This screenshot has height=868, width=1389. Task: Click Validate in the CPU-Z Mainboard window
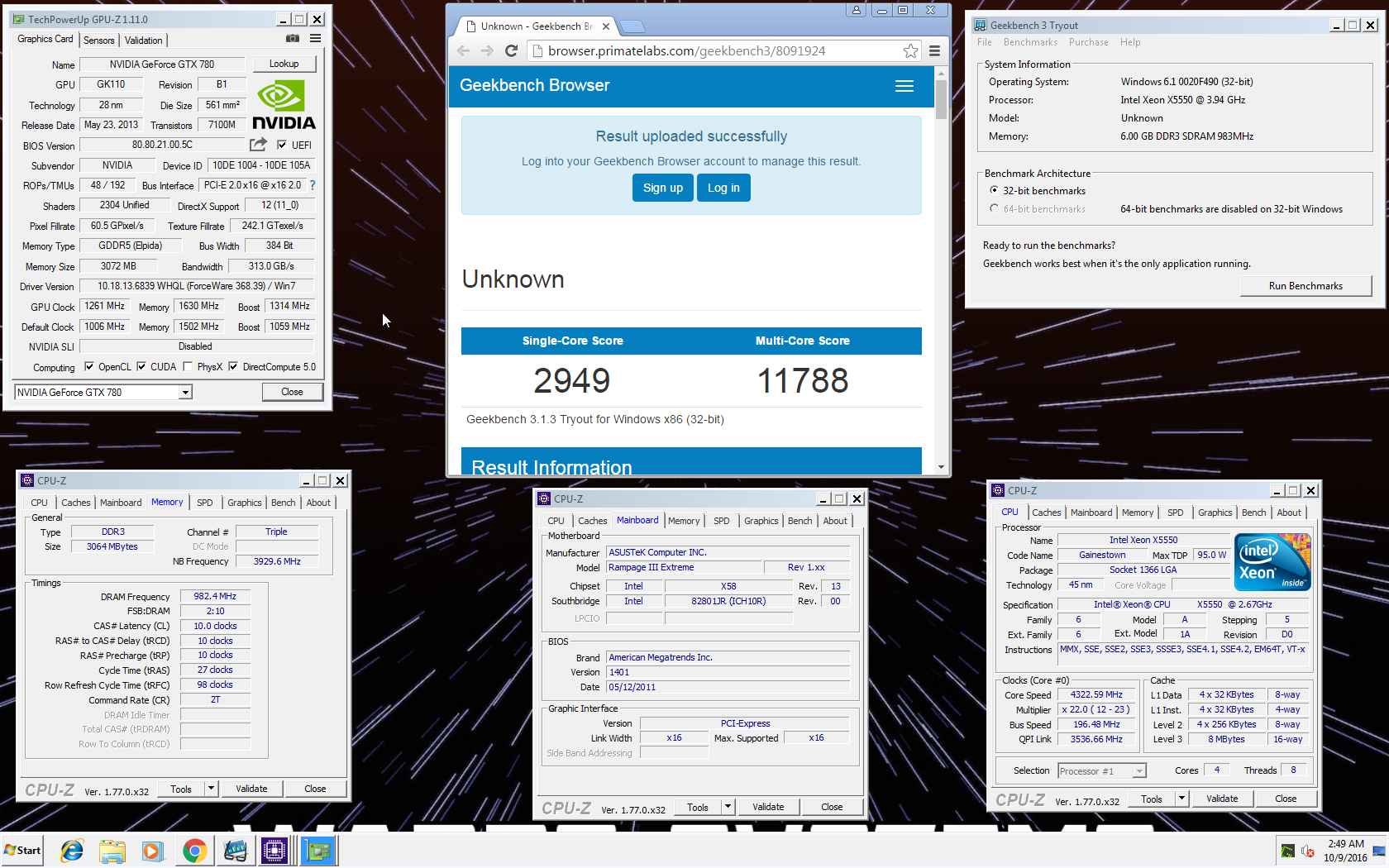point(768,807)
